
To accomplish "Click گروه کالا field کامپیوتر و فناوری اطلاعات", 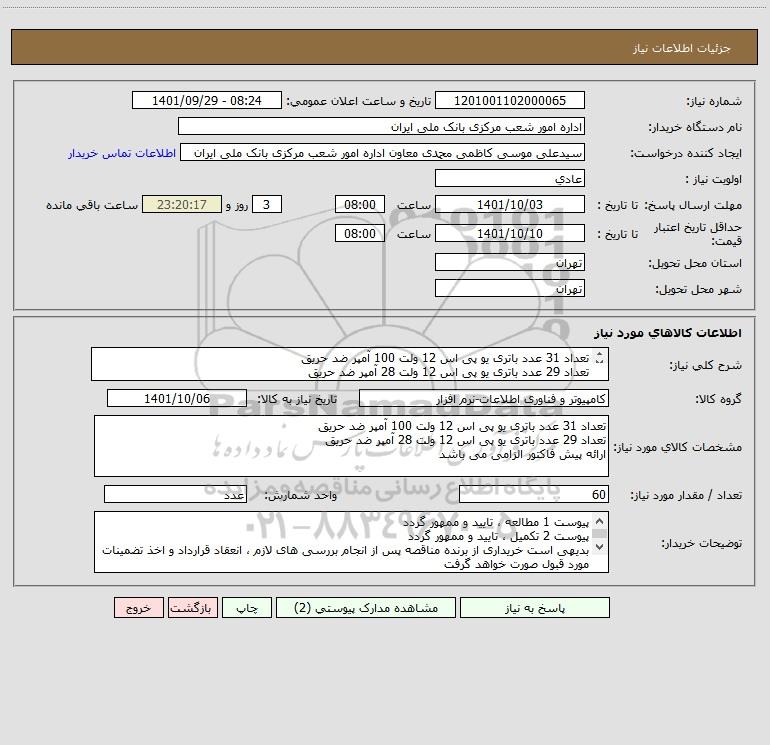I will (x=484, y=398).
